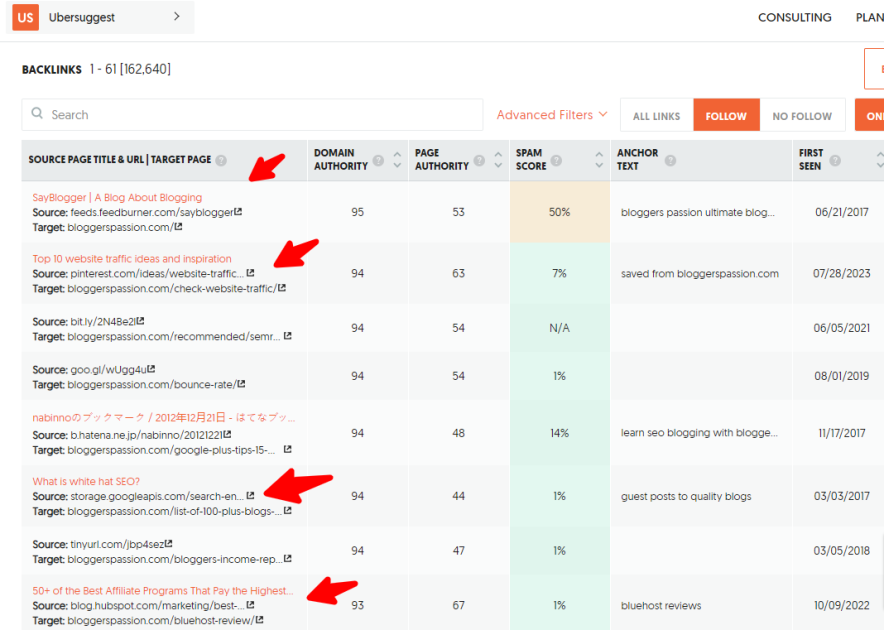Viewport: 884px width, 630px height.
Task: Select the NO FOLLOW links tab
Action: (x=802, y=116)
